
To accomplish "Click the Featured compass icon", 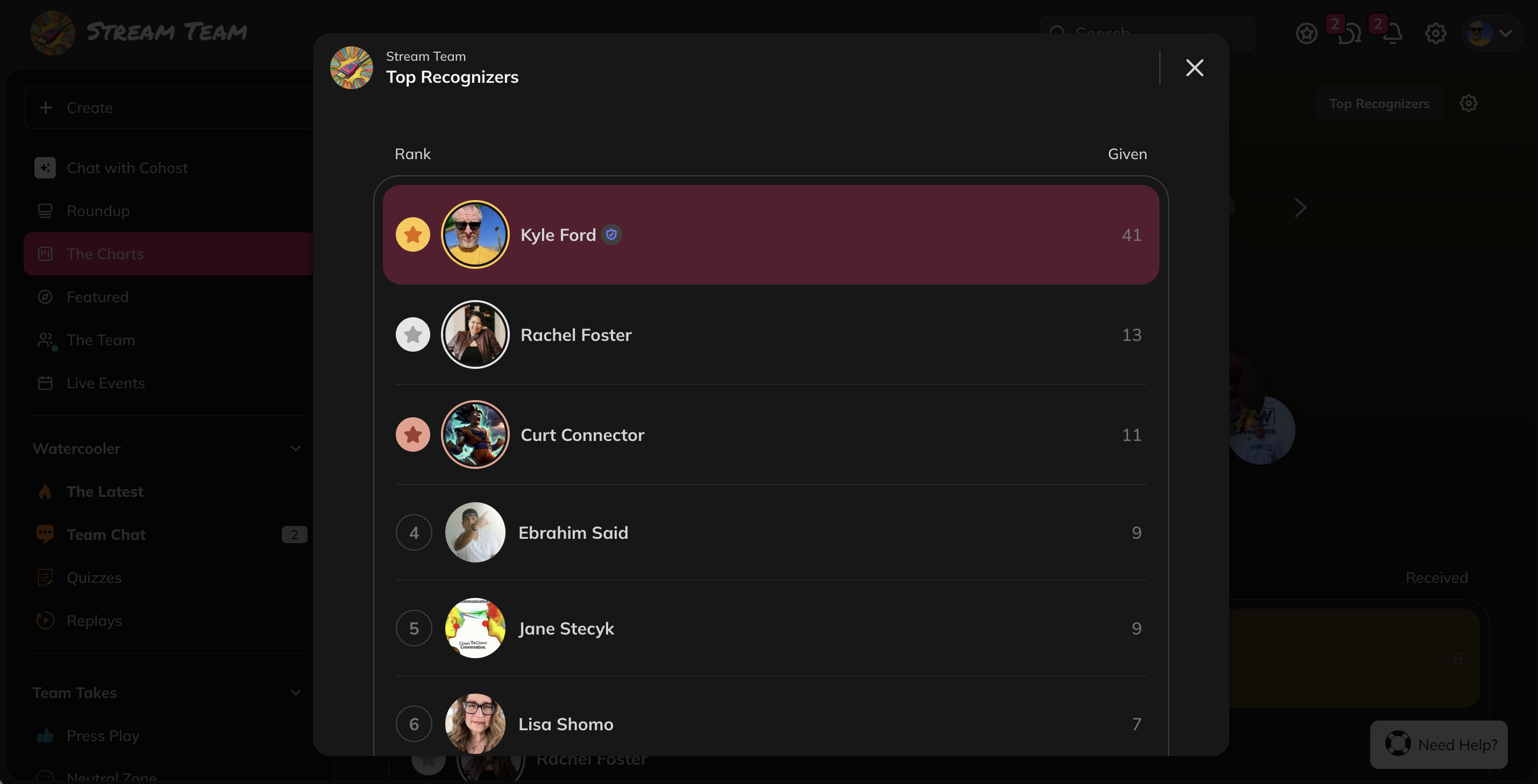I will click(x=45, y=297).
